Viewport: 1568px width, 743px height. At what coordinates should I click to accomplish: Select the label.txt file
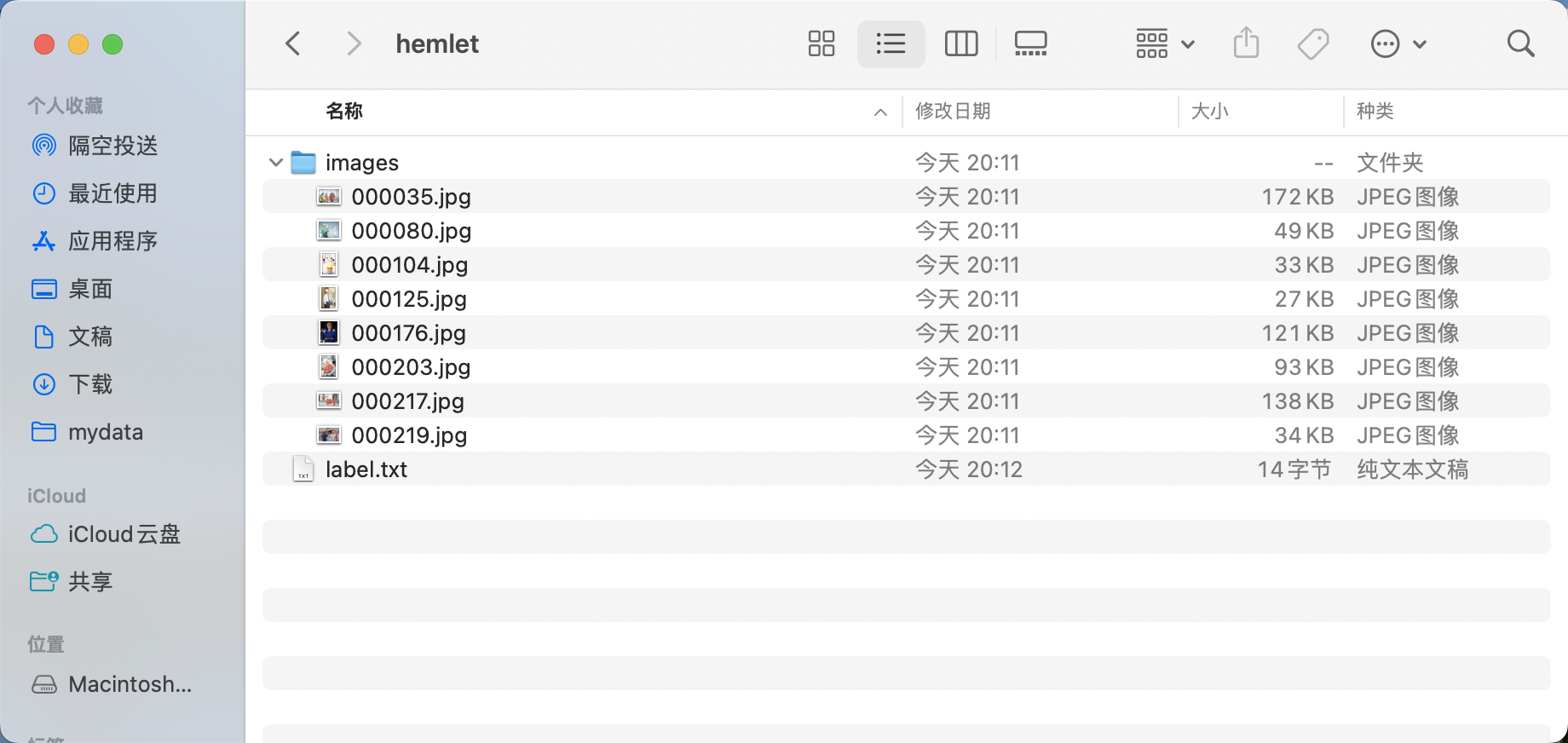pyautogui.click(x=366, y=469)
